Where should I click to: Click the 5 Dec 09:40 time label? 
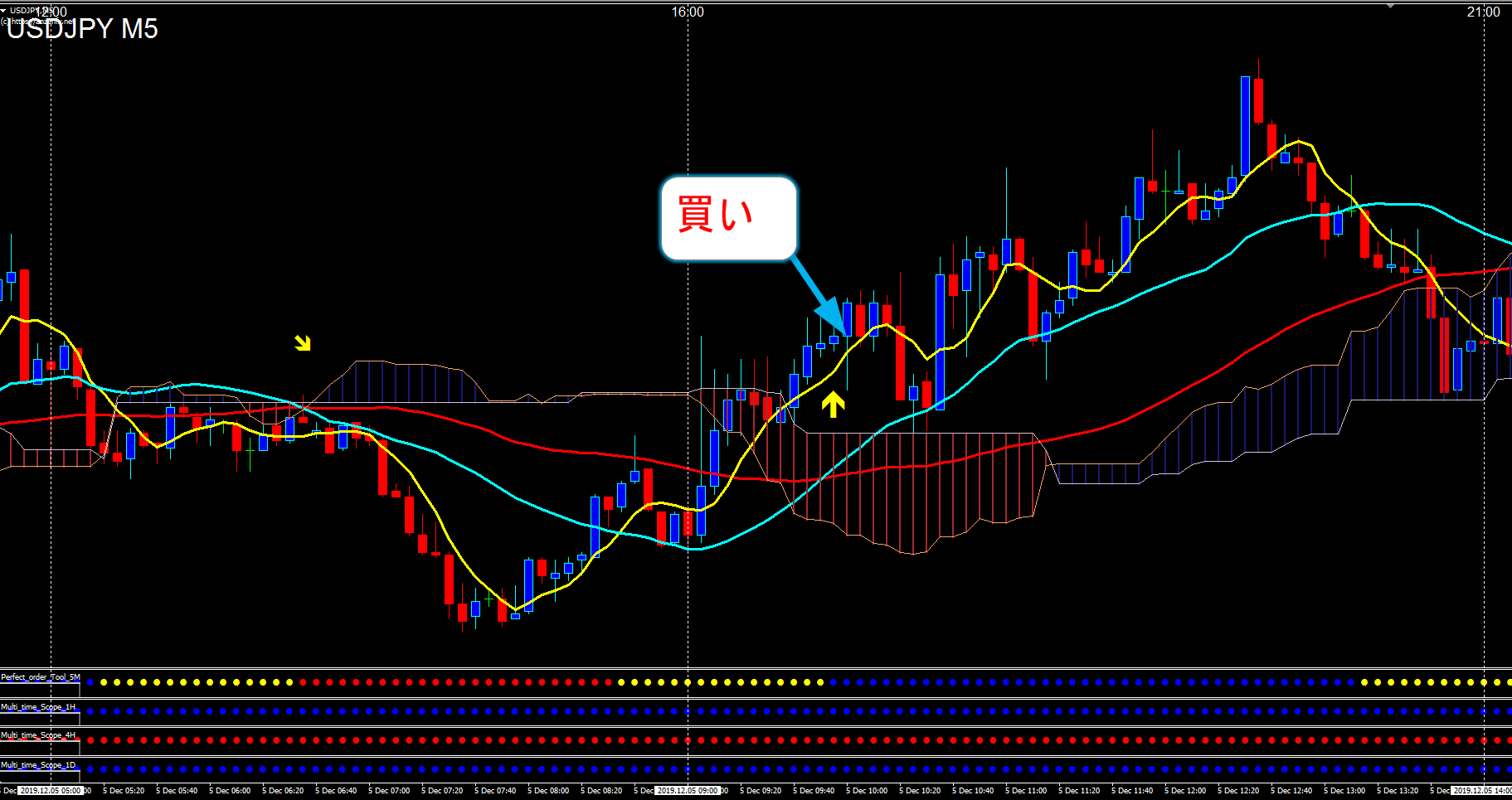[x=814, y=791]
